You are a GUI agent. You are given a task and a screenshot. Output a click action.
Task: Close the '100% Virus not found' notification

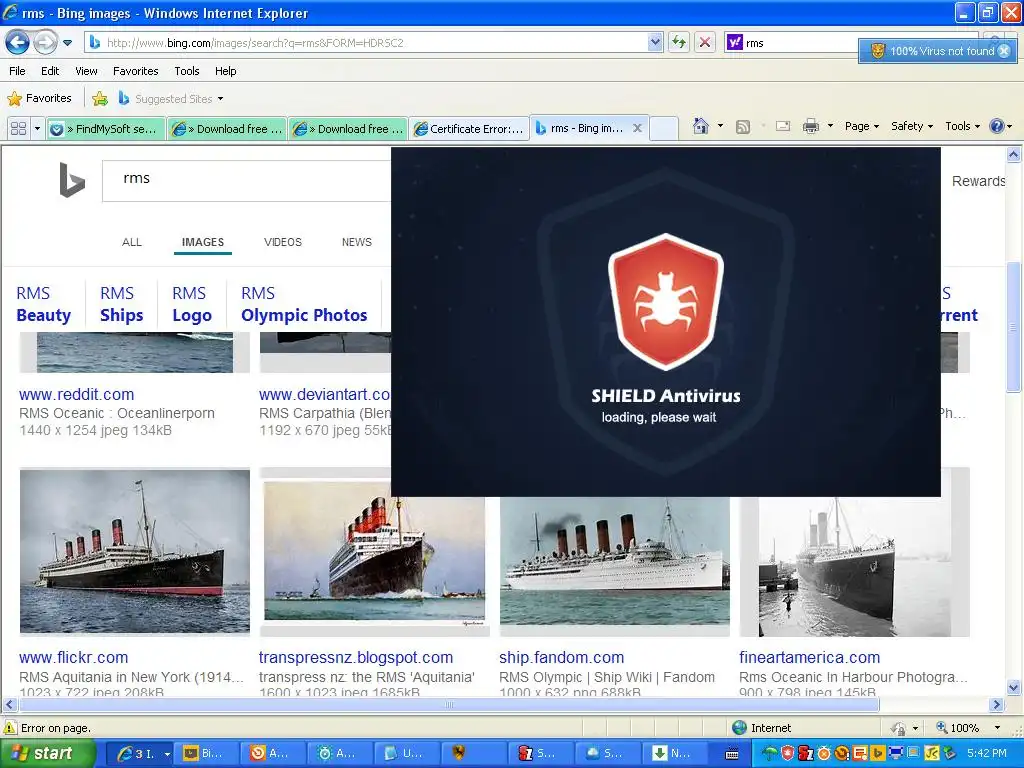pyautogui.click(x=1004, y=51)
